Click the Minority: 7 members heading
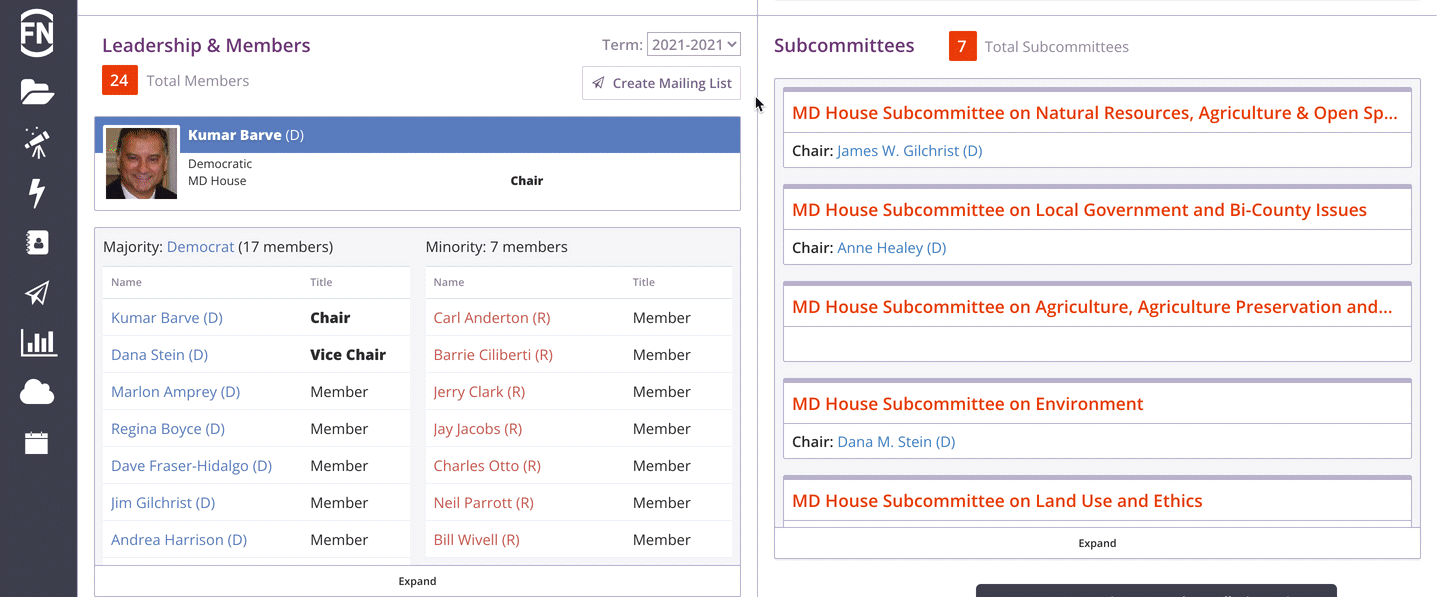The image size is (1437, 597). coord(497,247)
